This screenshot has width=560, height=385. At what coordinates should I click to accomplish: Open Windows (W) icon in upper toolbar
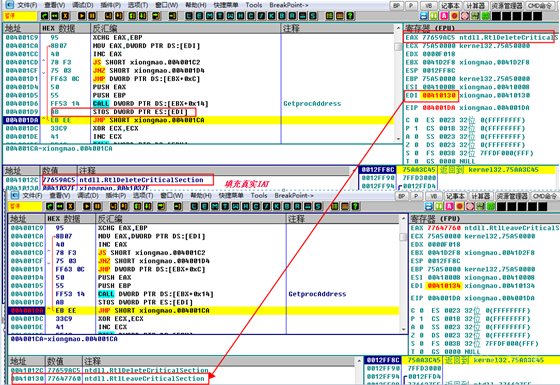click(230, 16)
